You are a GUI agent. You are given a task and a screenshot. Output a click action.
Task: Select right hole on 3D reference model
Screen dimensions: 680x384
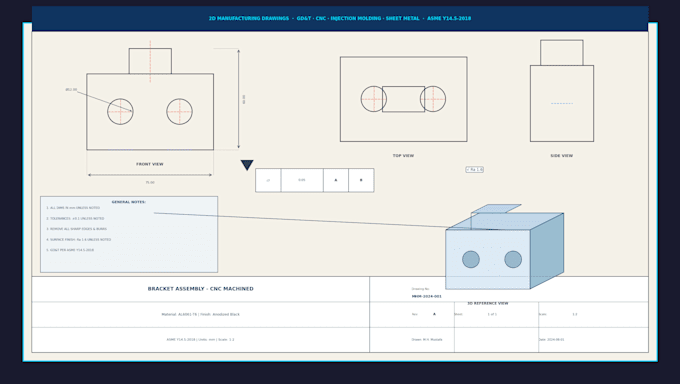click(x=513, y=259)
